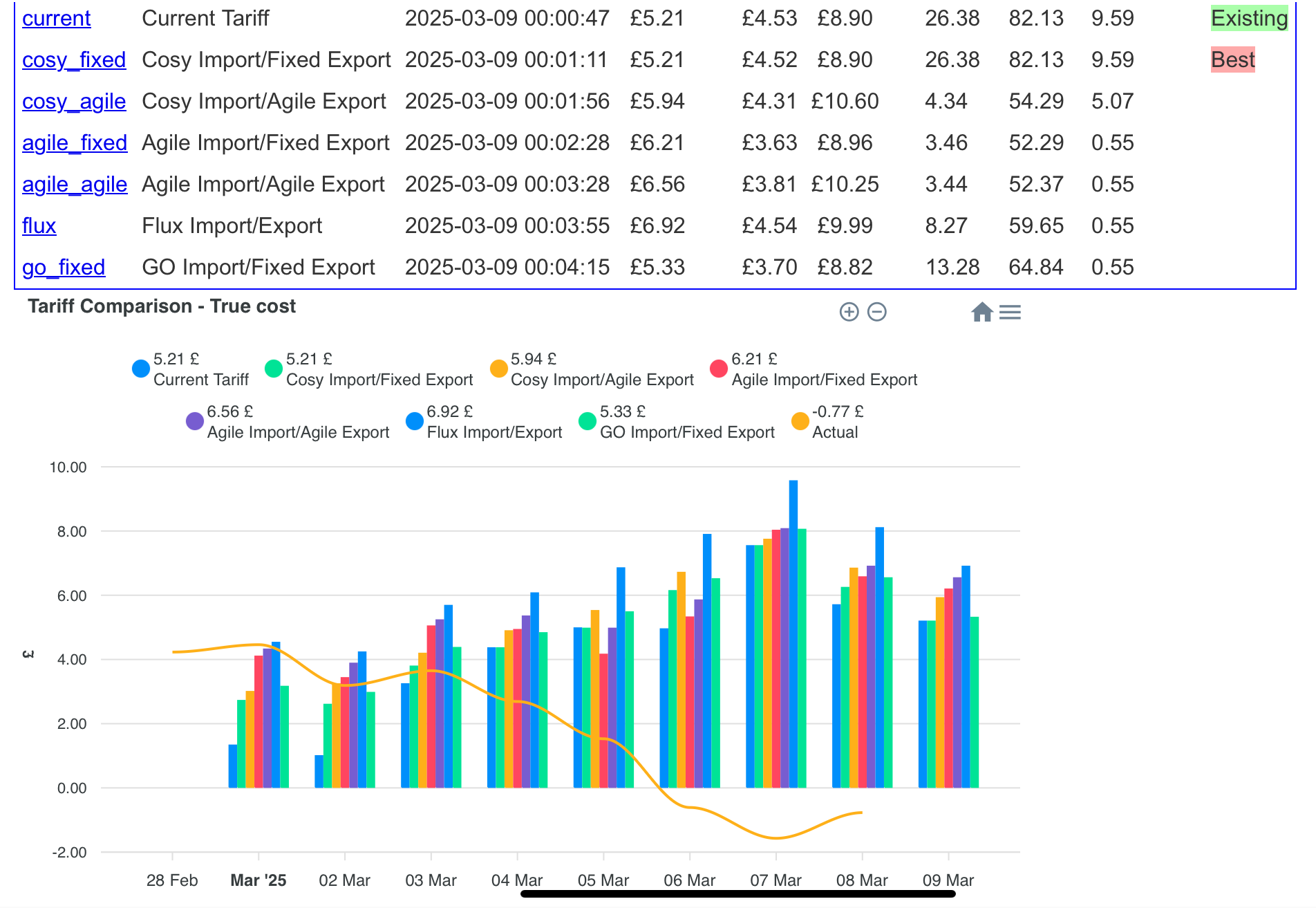
Task: Follow the 'go_fixed' link
Action: [x=64, y=268]
